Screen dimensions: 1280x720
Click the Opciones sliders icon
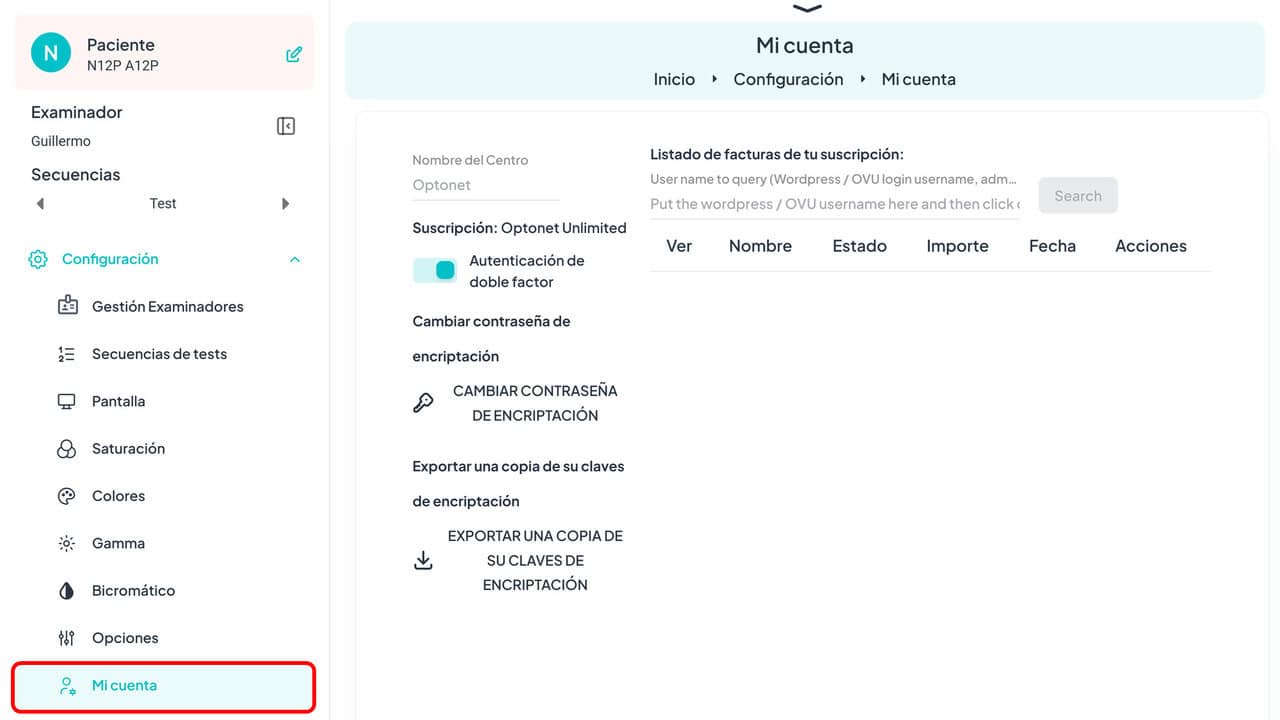point(67,638)
